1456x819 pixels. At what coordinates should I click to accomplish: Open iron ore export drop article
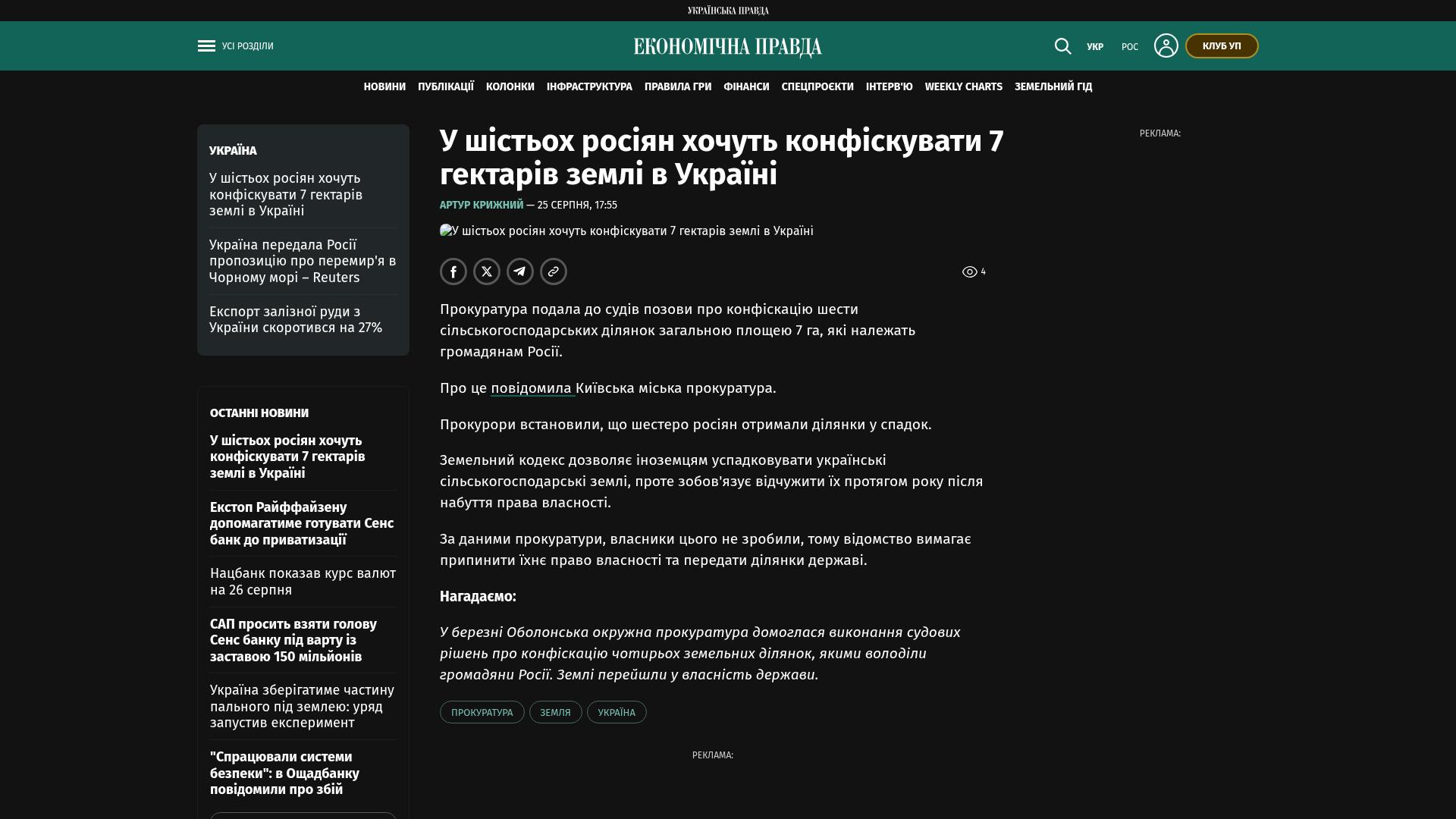click(x=296, y=319)
